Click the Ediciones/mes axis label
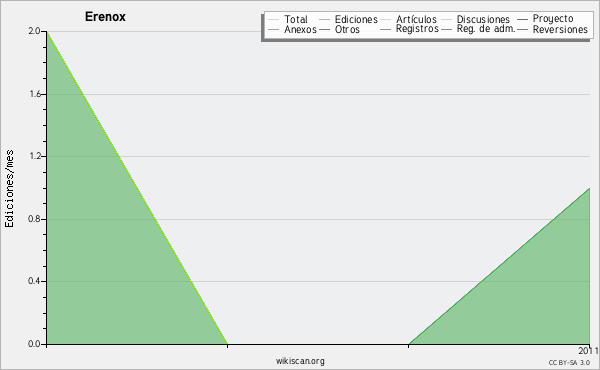This screenshot has width=600, height=370. point(9,189)
